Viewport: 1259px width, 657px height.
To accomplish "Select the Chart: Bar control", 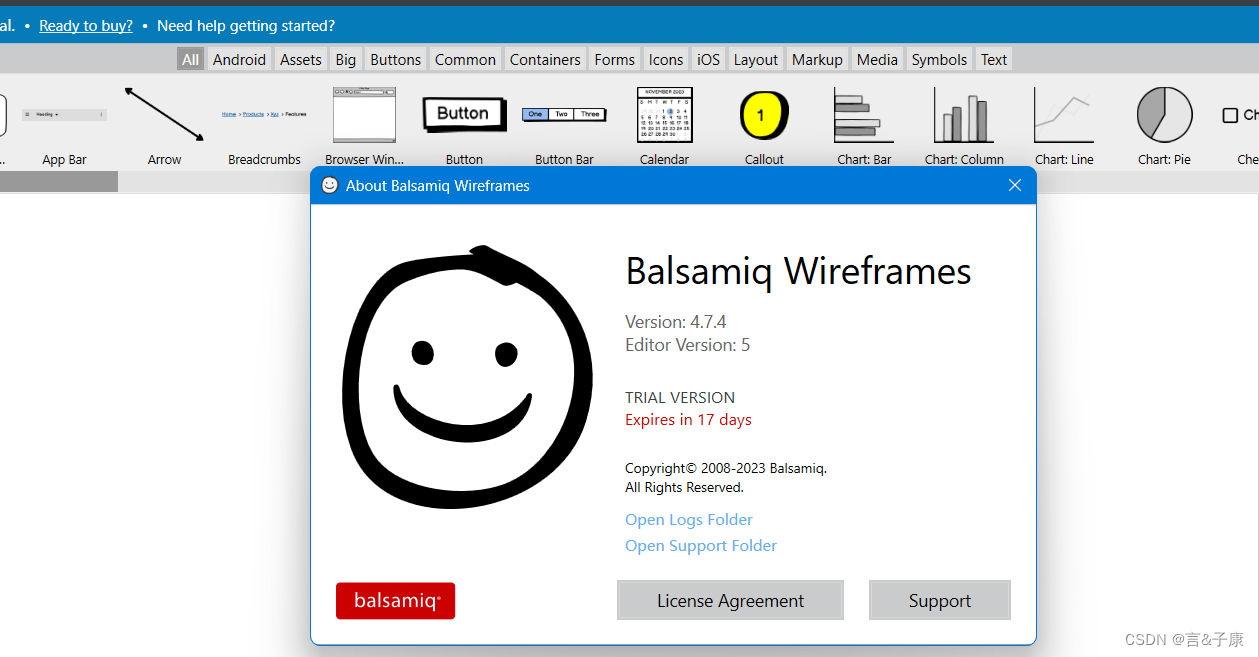I will pos(863,114).
